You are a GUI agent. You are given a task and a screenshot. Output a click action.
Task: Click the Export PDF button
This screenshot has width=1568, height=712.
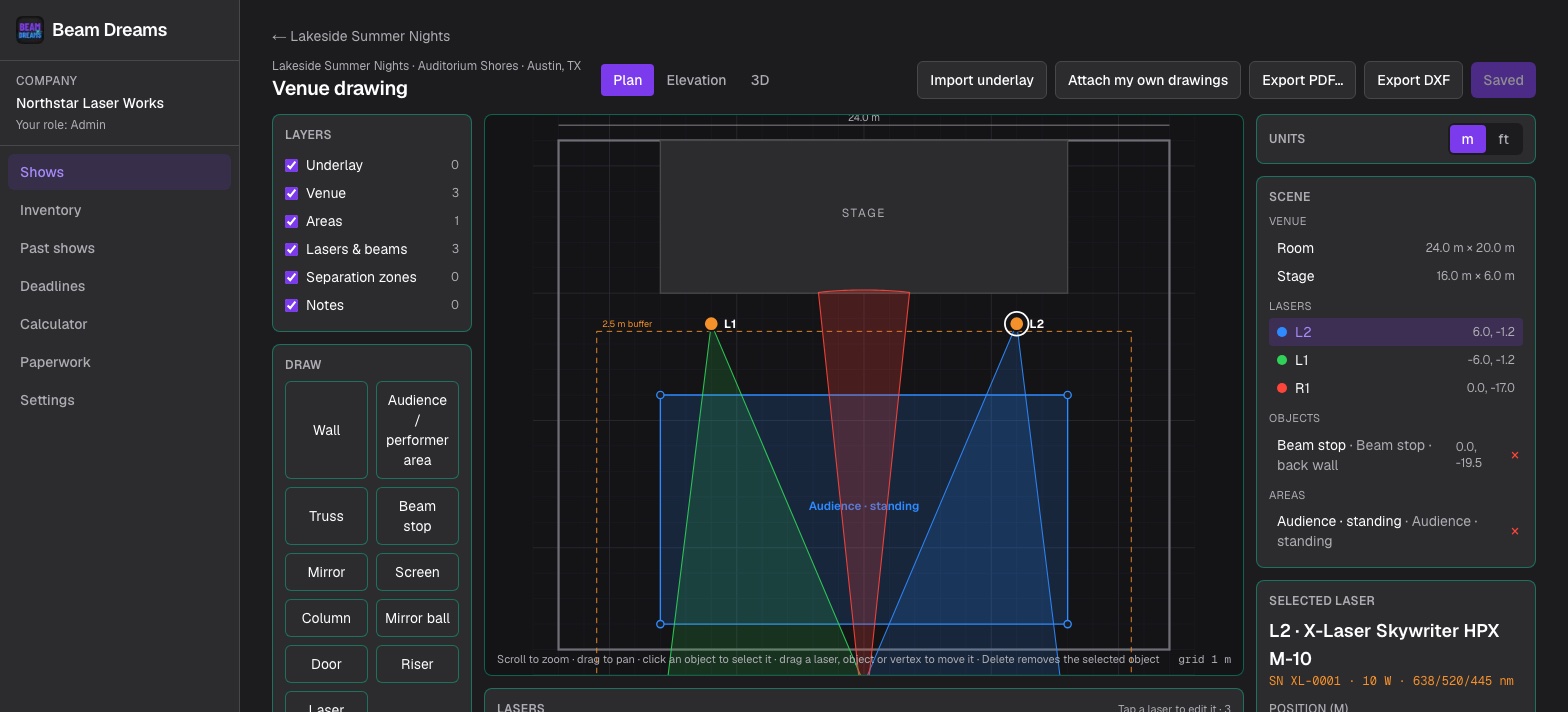tap(1302, 80)
